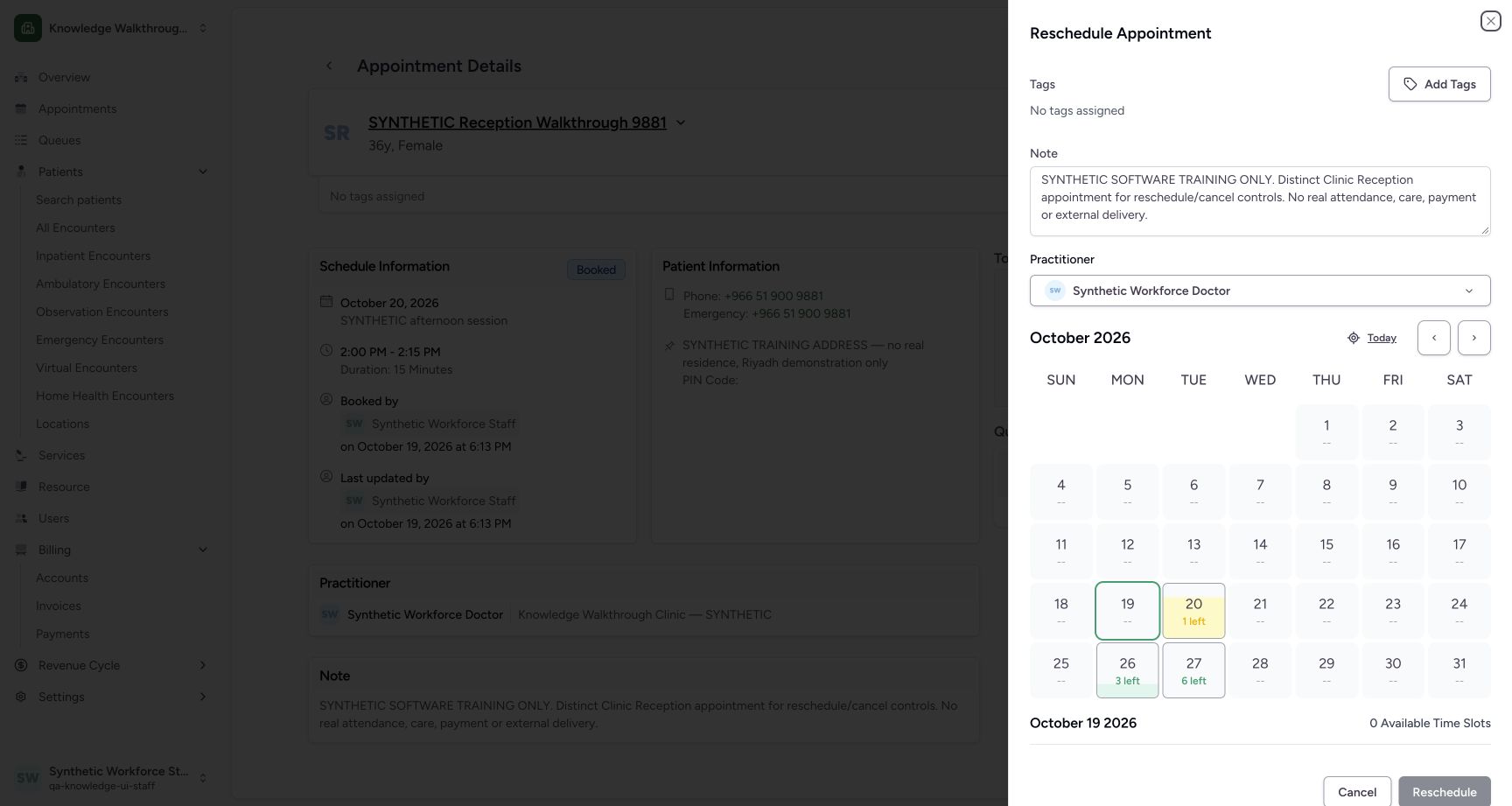Click the Settings gear icon
Screen dimensions: 1512x806
(x=21, y=697)
